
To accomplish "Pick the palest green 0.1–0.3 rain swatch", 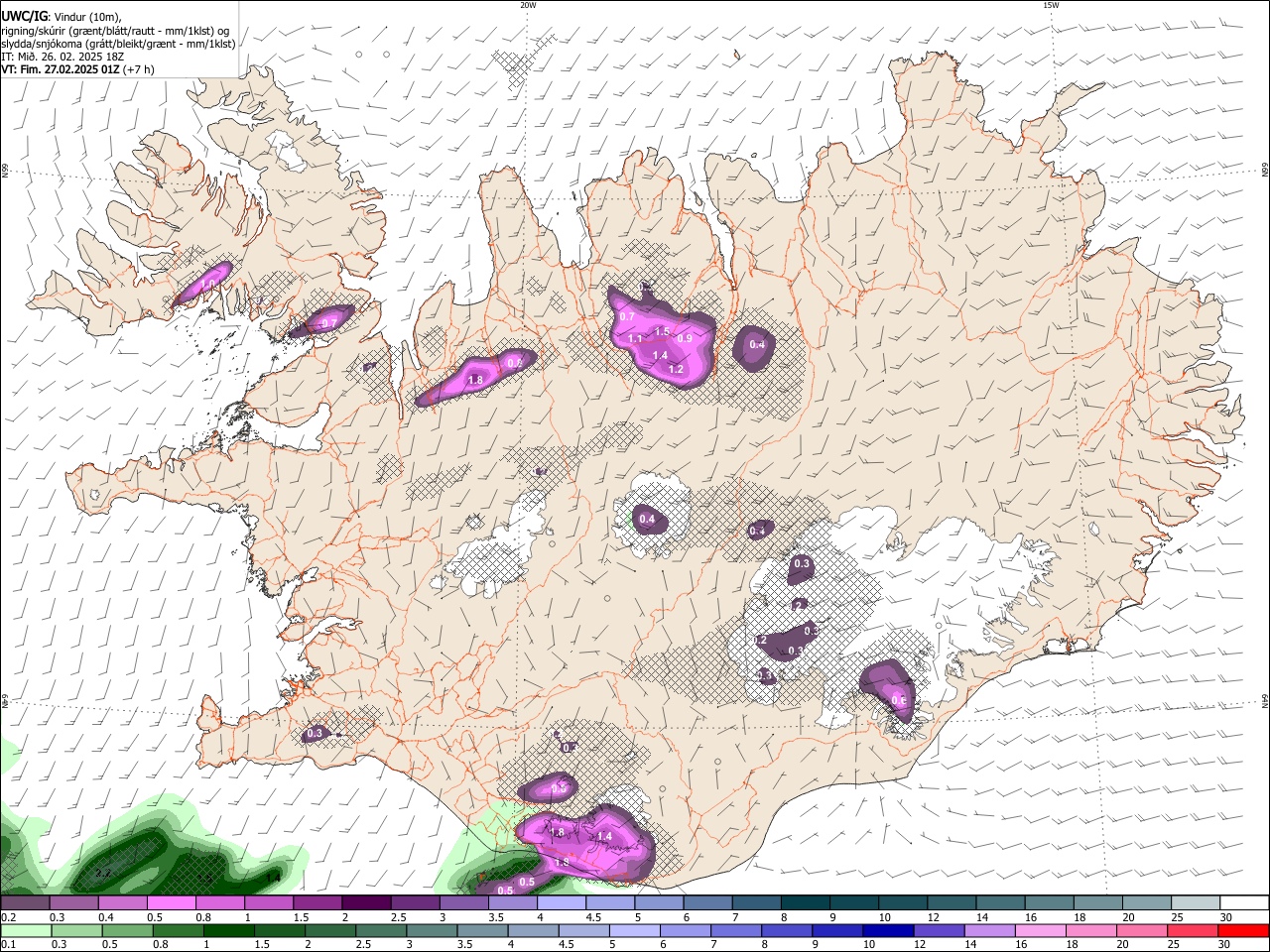I will click(x=26, y=930).
